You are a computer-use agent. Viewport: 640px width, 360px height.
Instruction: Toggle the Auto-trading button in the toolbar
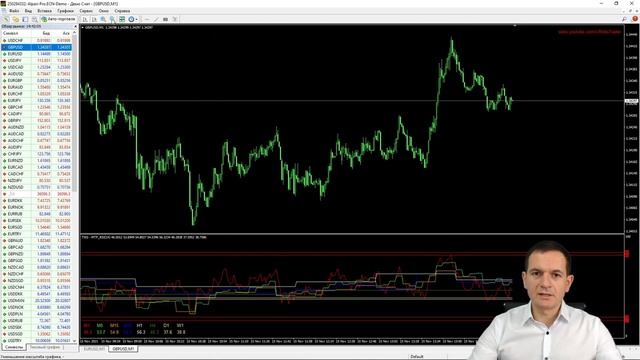click(58, 19)
